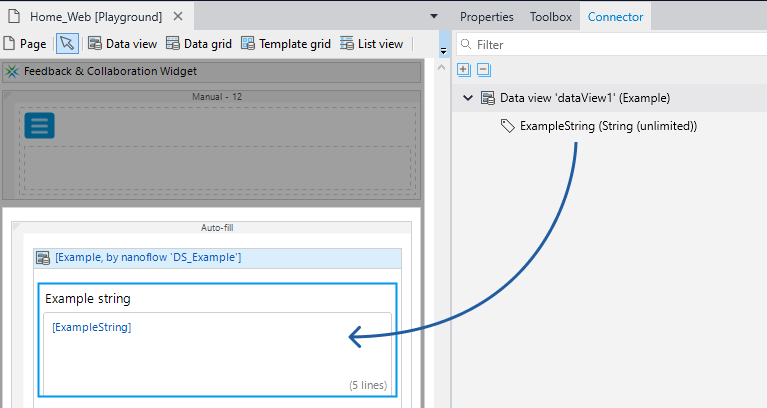767x408 pixels.
Task: Click the data view icon in header
Action: (x=43, y=258)
